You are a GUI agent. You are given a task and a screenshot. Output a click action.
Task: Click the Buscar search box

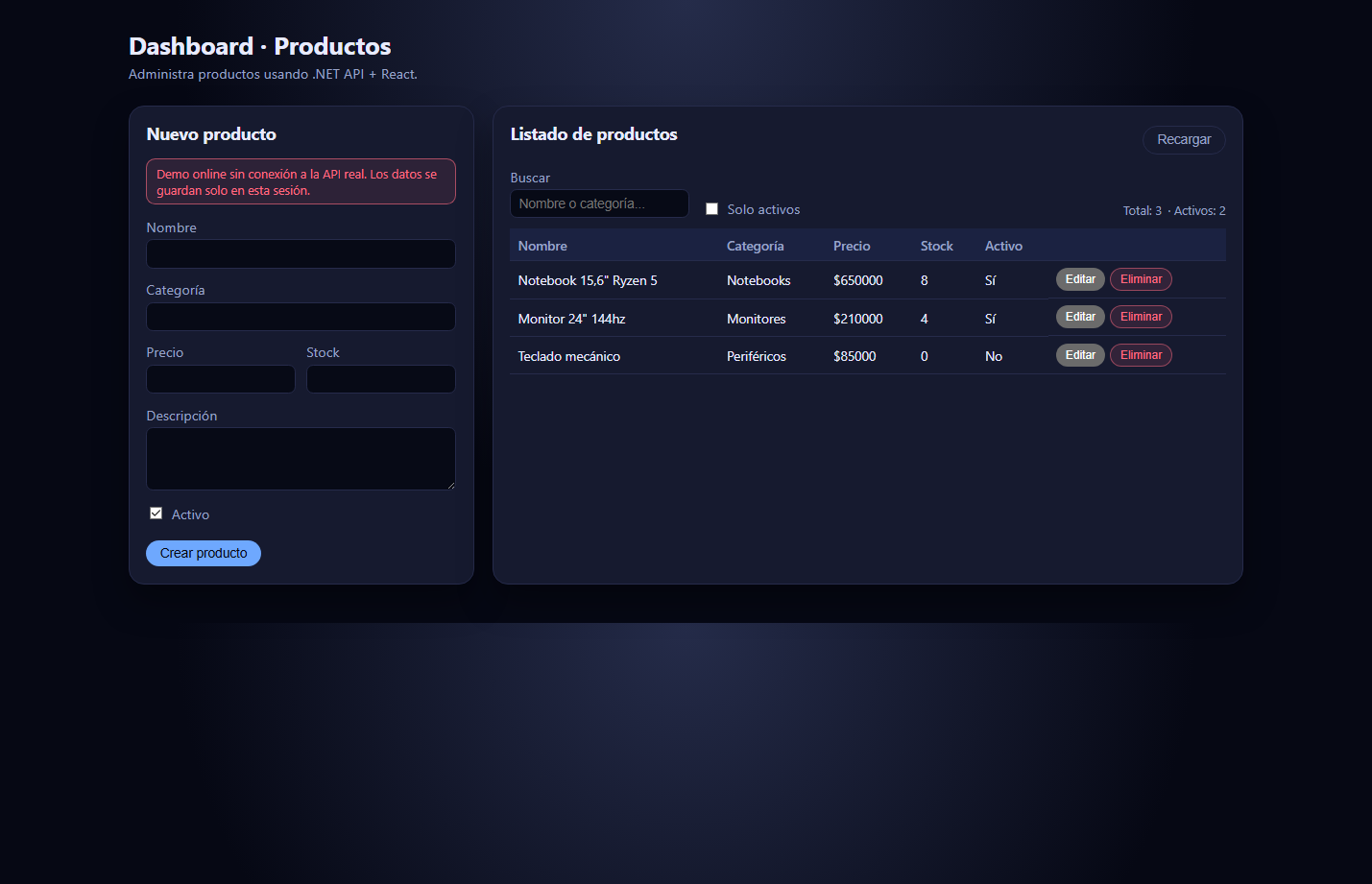tap(599, 203)
